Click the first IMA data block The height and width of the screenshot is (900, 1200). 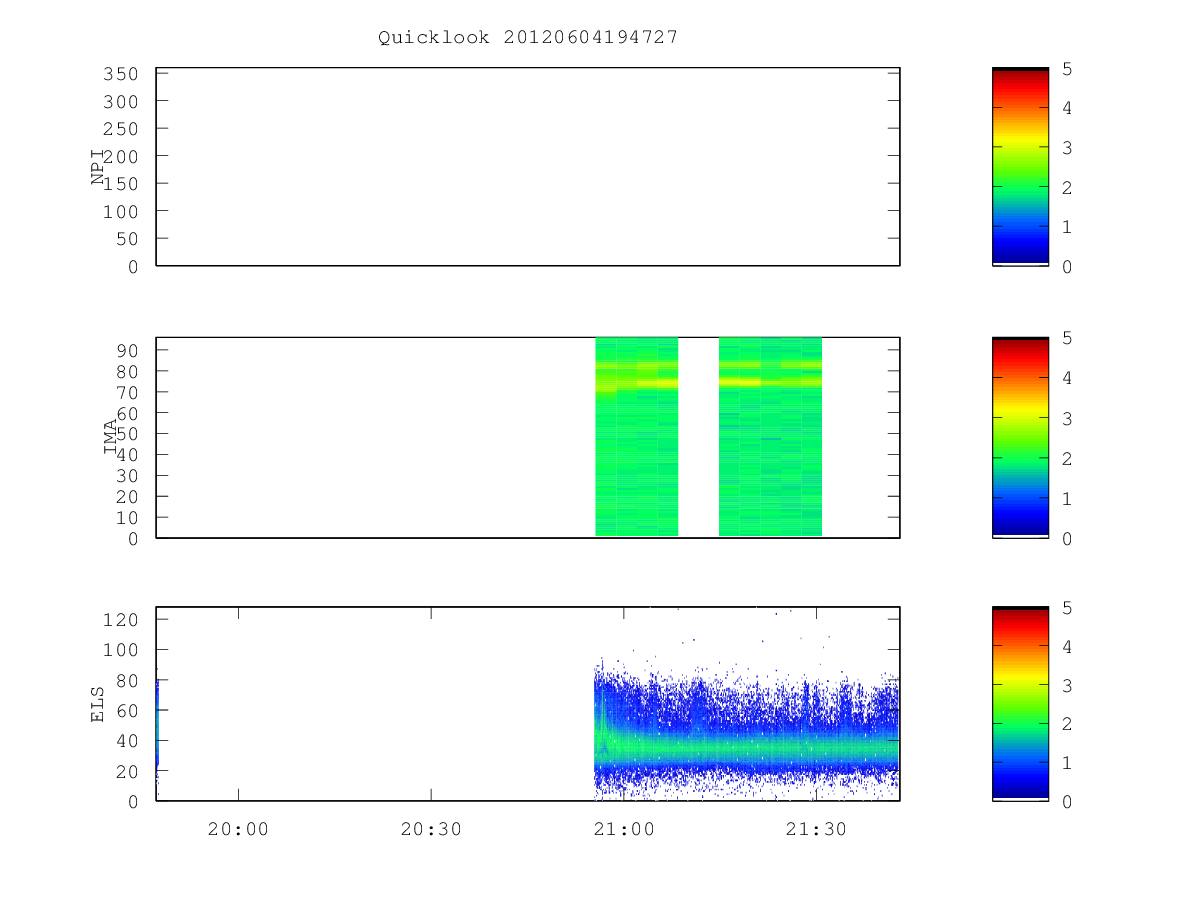[636, 437]
